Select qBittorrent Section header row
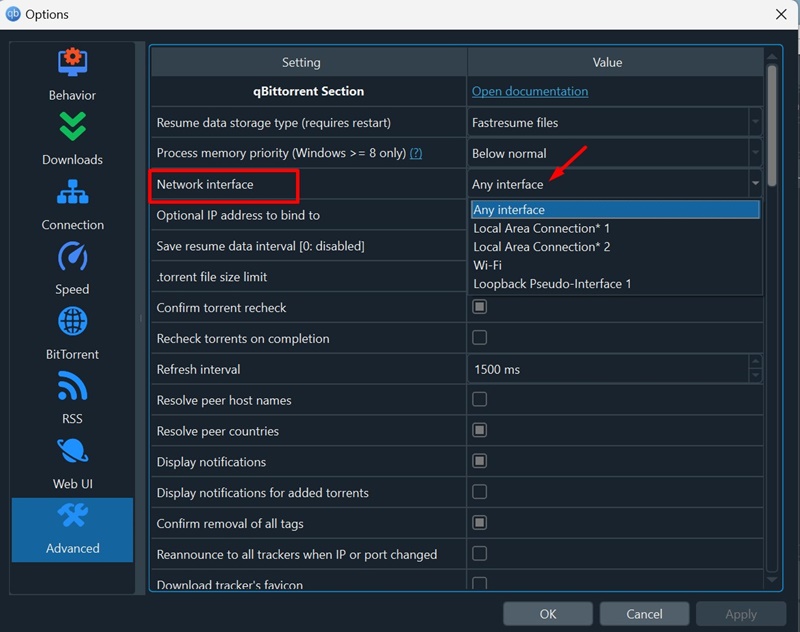Viewport: 800px width, 632px height. (x=309, y=91)
